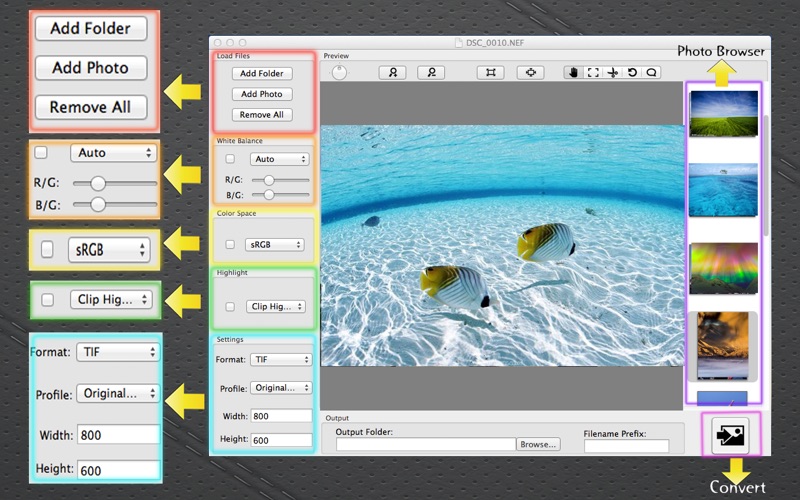Click the DSC_0010.NEF window title text

tap(495, 43)
